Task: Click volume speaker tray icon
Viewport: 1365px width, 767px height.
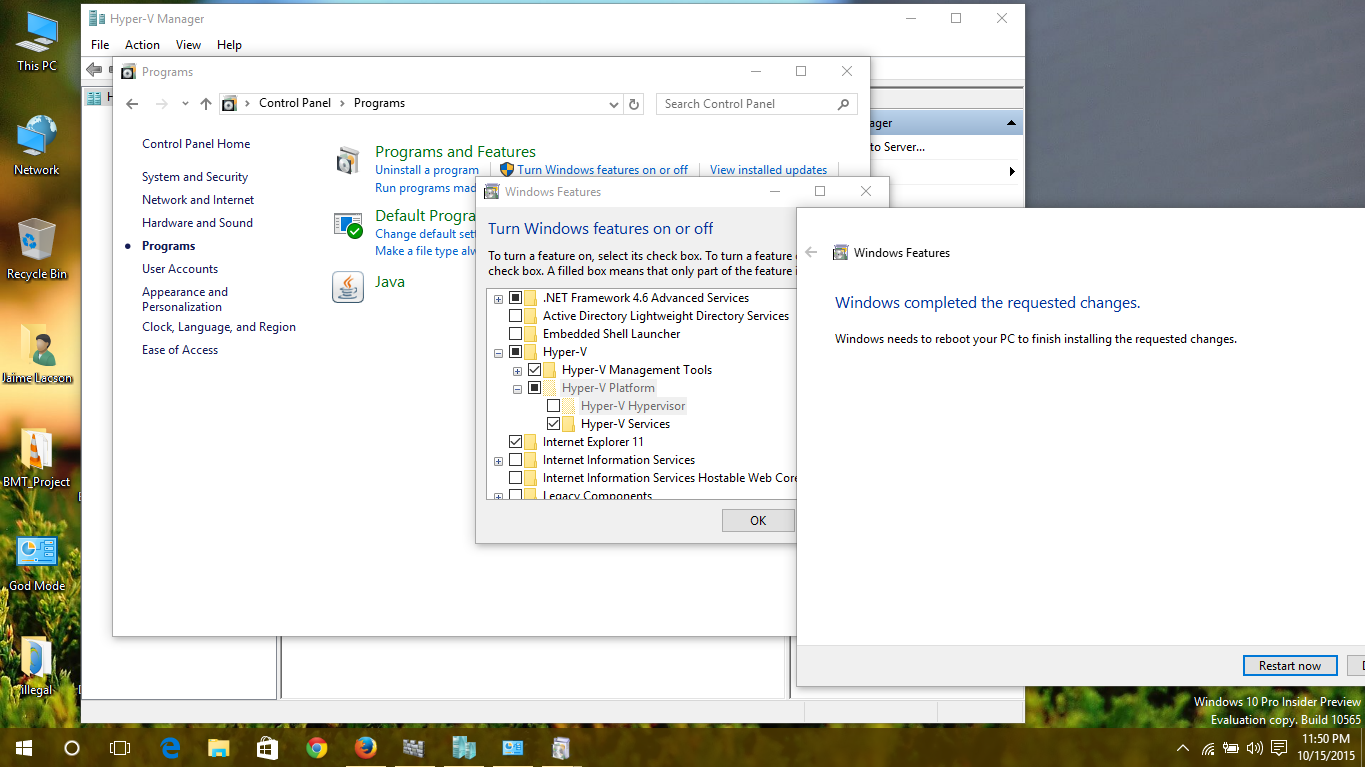Action: [1254, 748]
